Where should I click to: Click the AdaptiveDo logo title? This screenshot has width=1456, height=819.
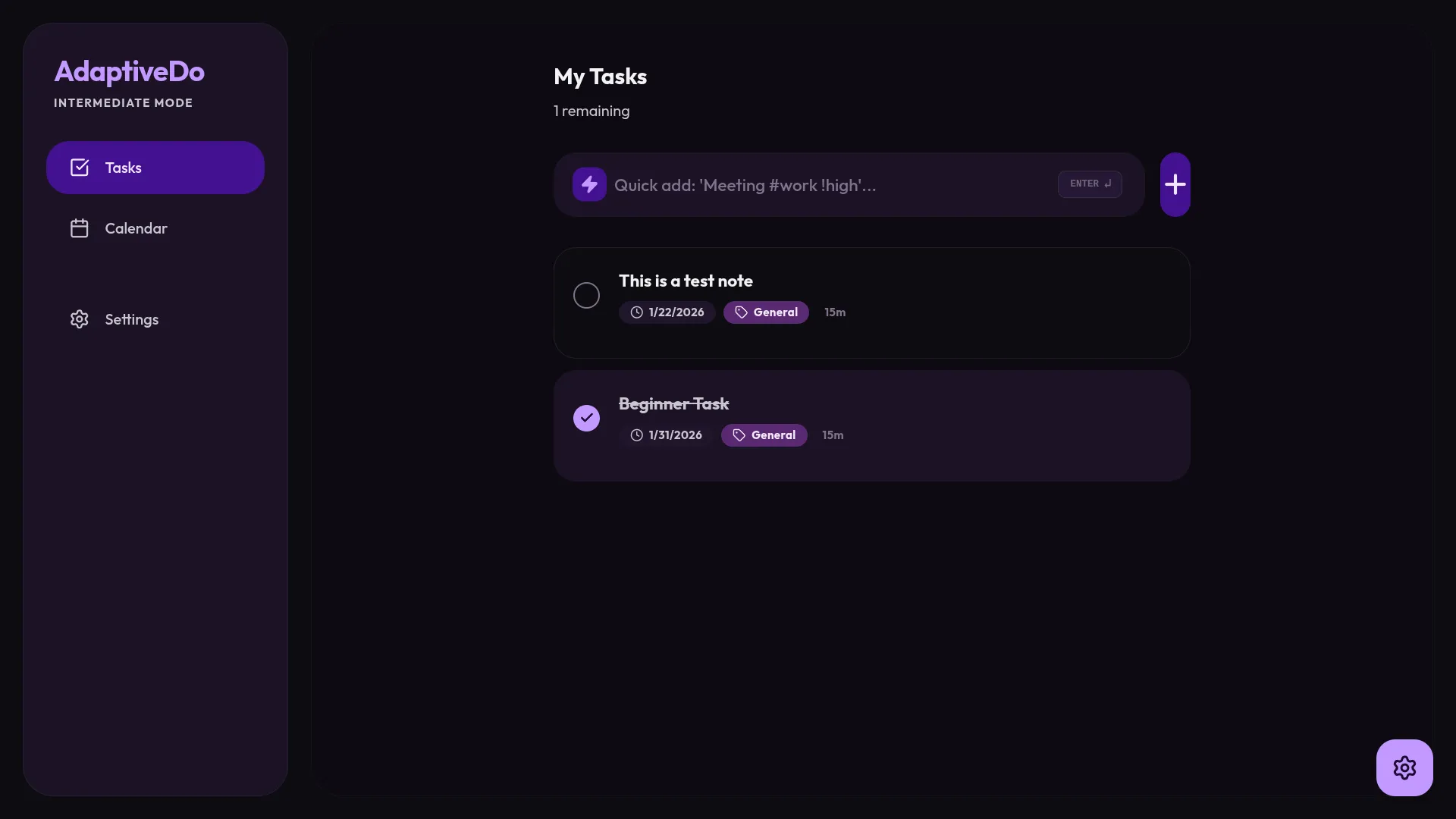[129, 71]
